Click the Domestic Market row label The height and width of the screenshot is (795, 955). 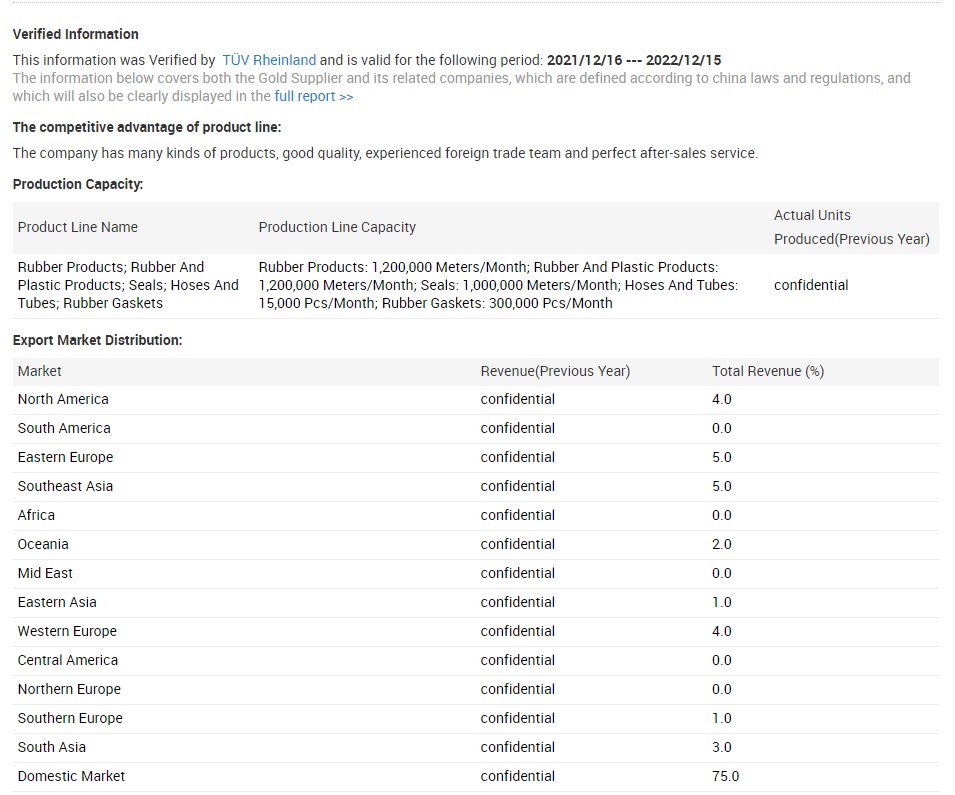pyautogui.click(x=71, y=776)
